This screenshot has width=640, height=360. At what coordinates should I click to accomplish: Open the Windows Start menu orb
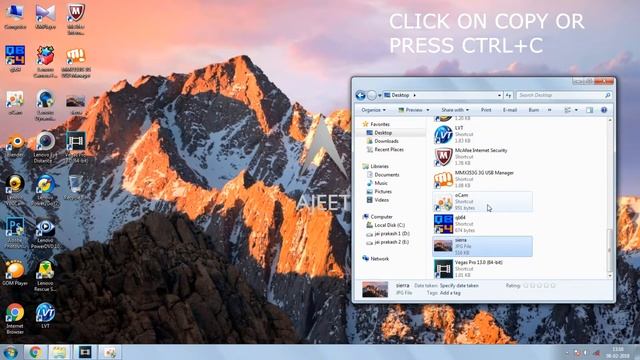[x=10, y=352]
